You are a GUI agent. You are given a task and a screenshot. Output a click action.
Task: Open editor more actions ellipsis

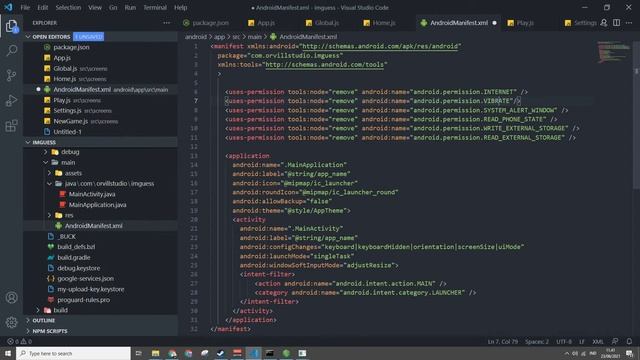point(629,23)
